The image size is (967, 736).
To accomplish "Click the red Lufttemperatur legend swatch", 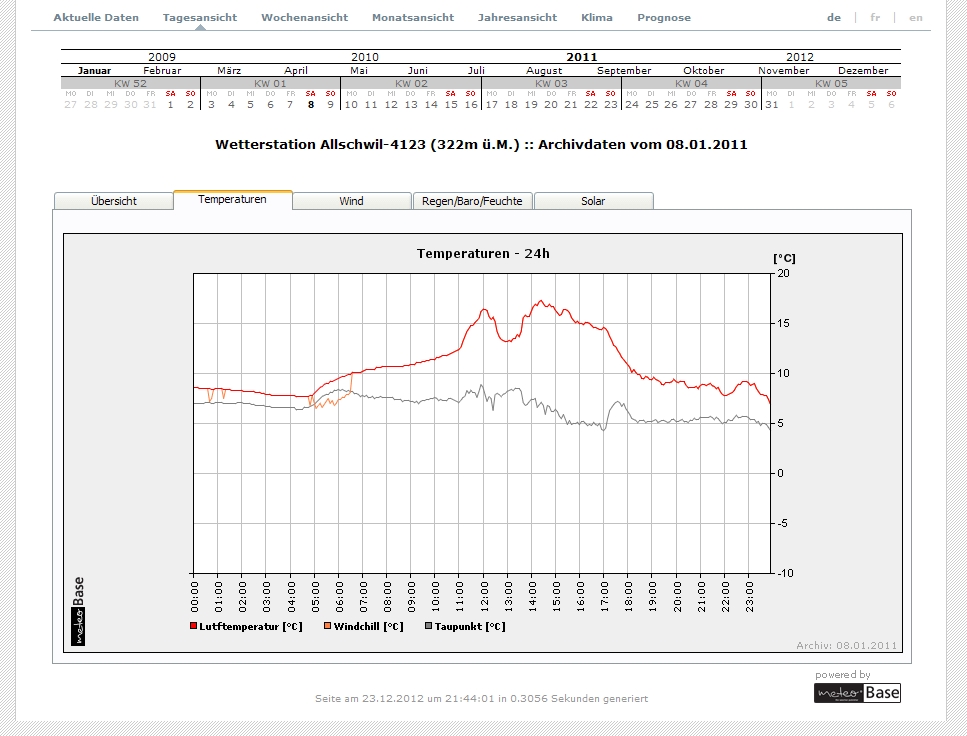I will coord(193,626).
